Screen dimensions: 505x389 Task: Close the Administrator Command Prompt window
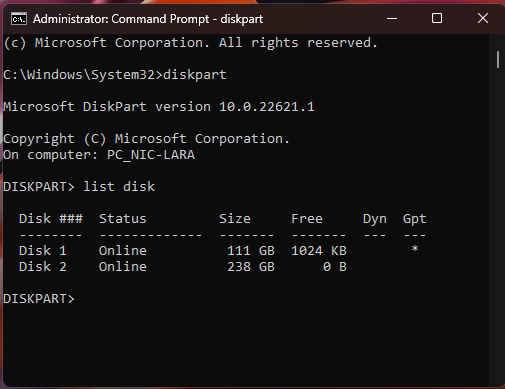point(482,18)
